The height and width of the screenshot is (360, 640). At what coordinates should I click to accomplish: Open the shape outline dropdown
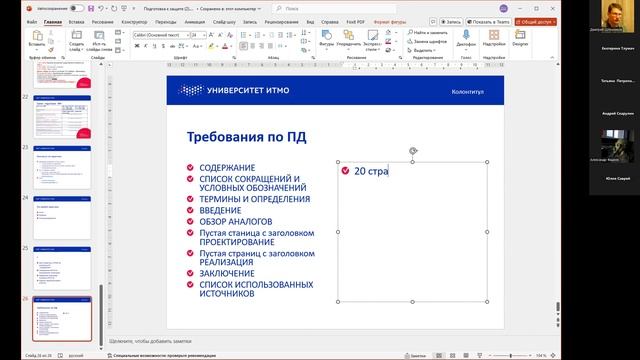[390, 41]
